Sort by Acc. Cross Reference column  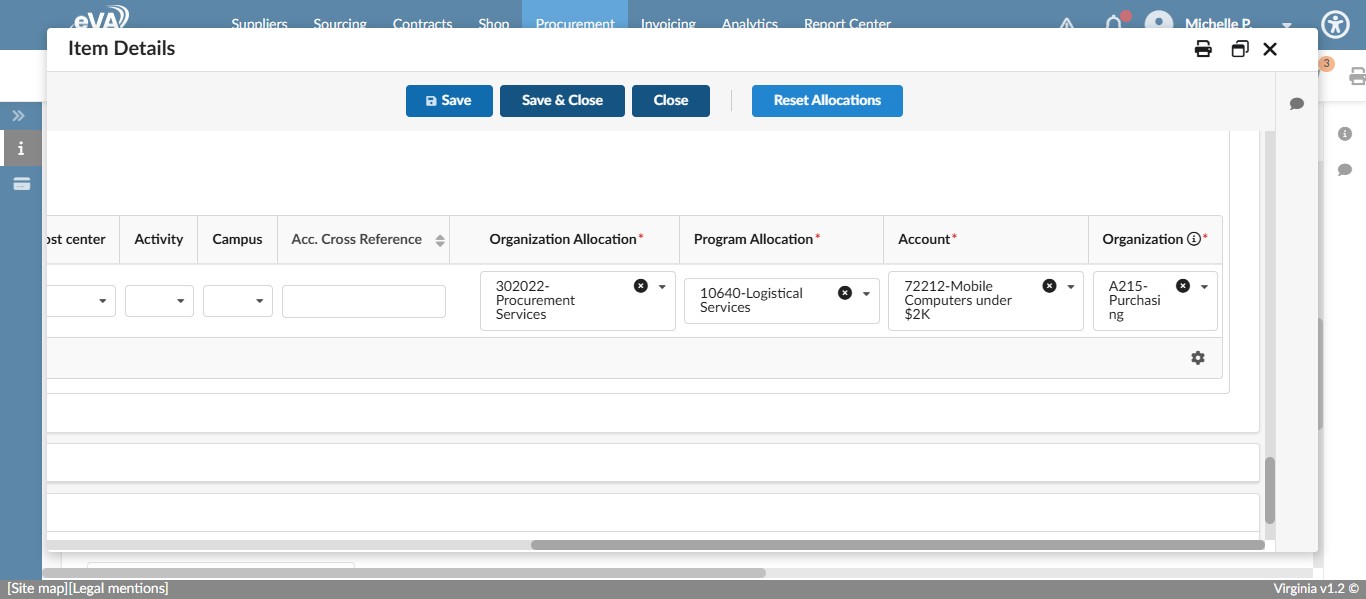(x=440, y=240)
